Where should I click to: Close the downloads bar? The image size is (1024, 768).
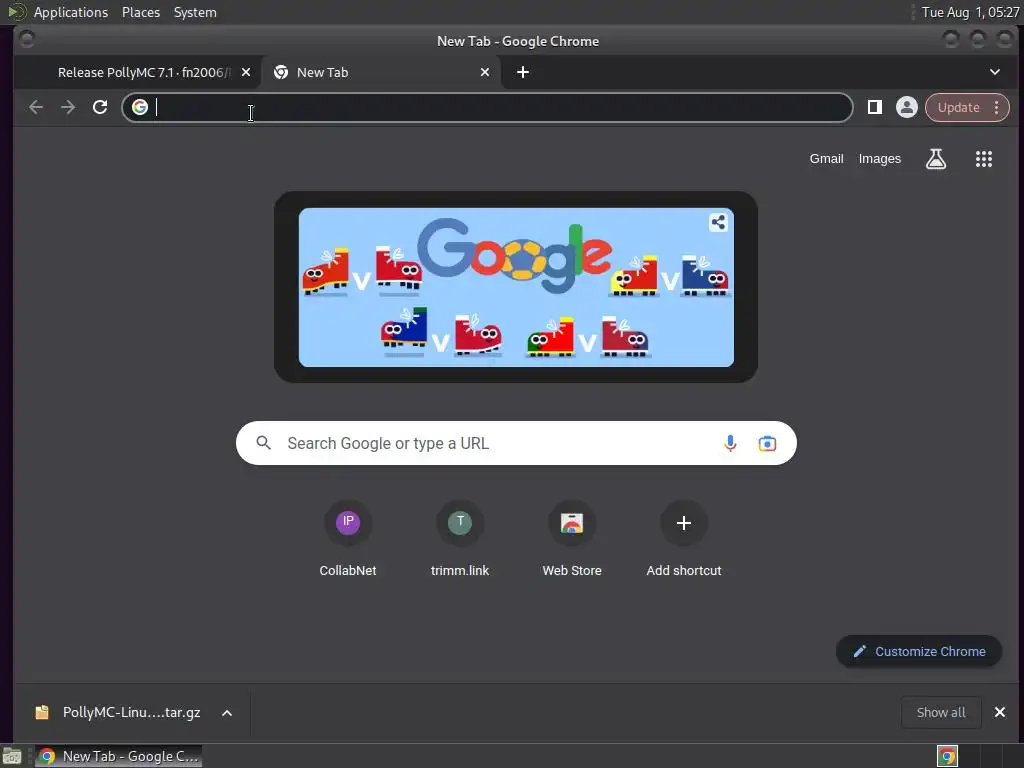point(999,712)
